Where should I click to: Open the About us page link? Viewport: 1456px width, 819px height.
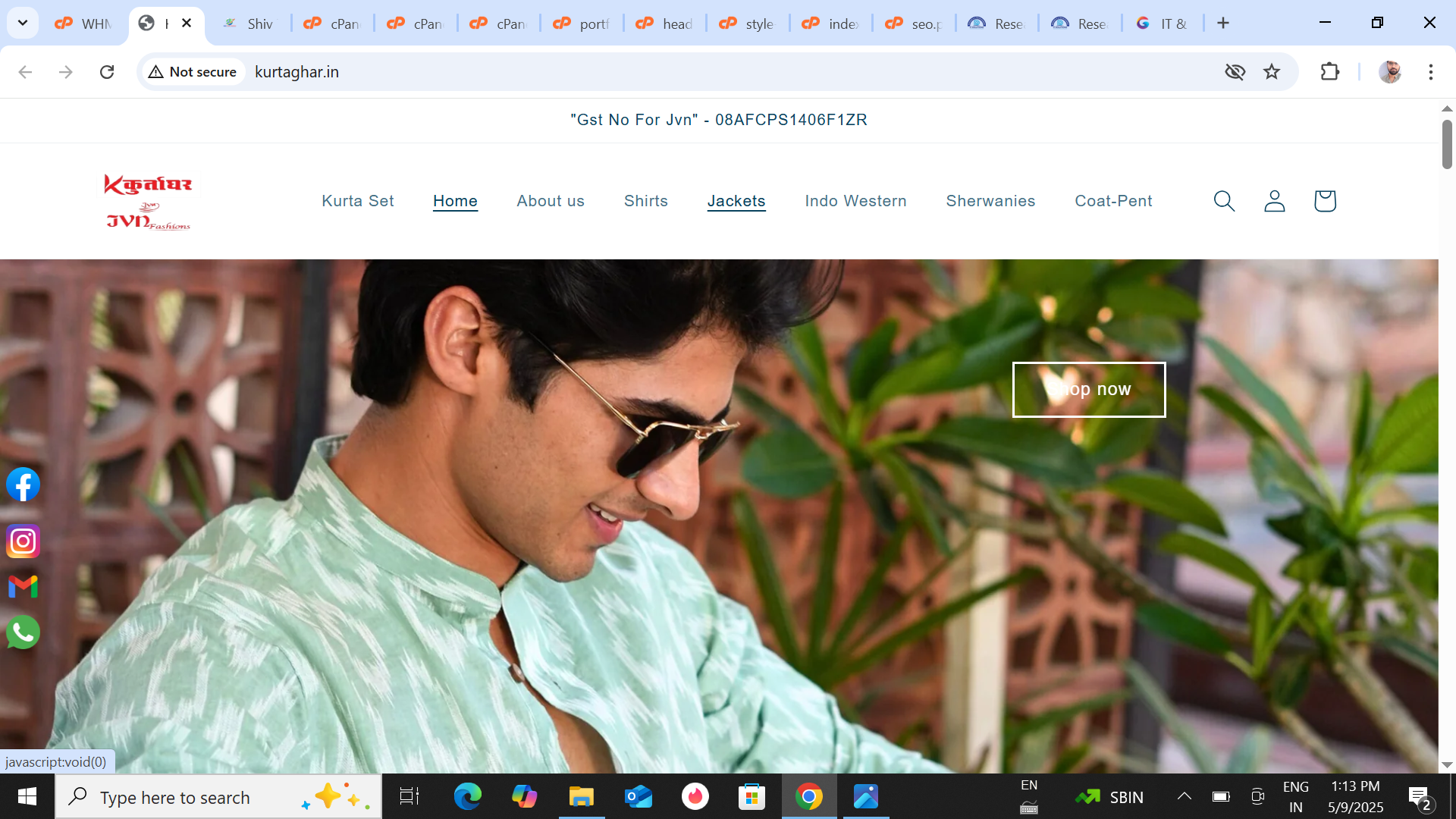point(551,201)
